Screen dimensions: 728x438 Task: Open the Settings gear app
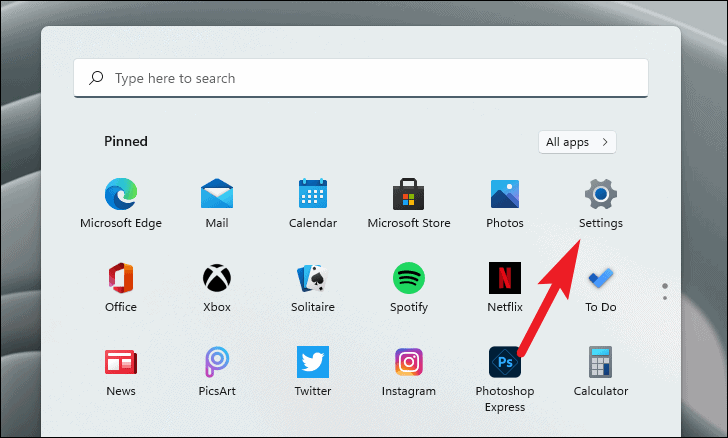(600, 203)
